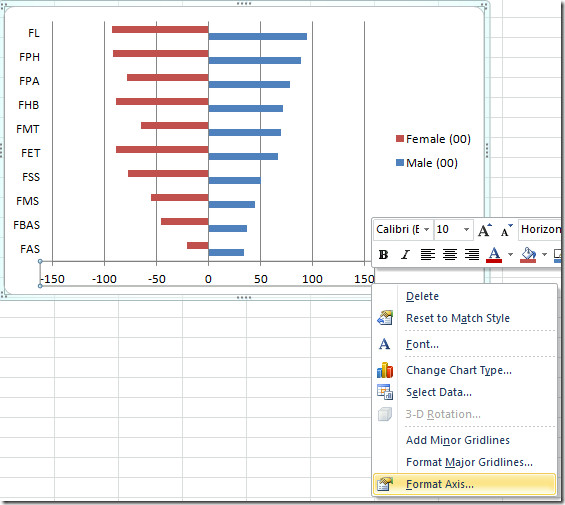
Task: Select Delete from the context menu
Action: pyautogui.click(x=422, y=296)
